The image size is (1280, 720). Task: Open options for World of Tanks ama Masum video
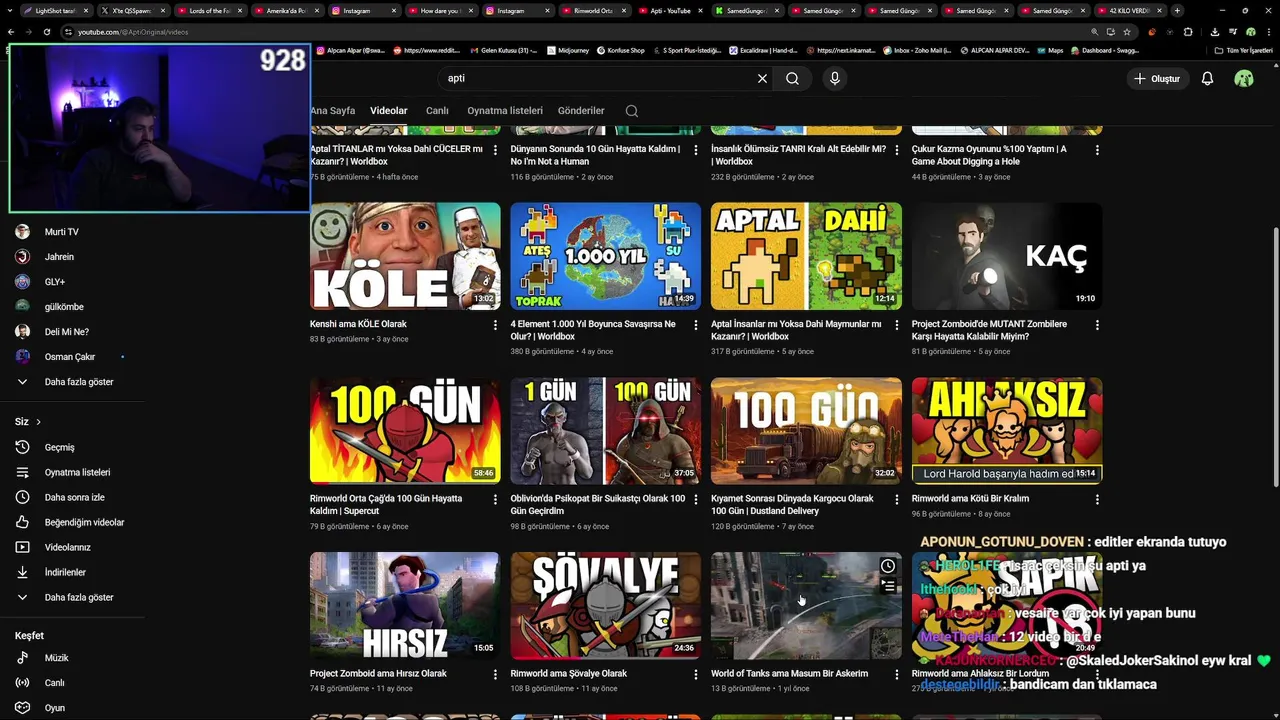pyautogui.click(x=896, y=674)
